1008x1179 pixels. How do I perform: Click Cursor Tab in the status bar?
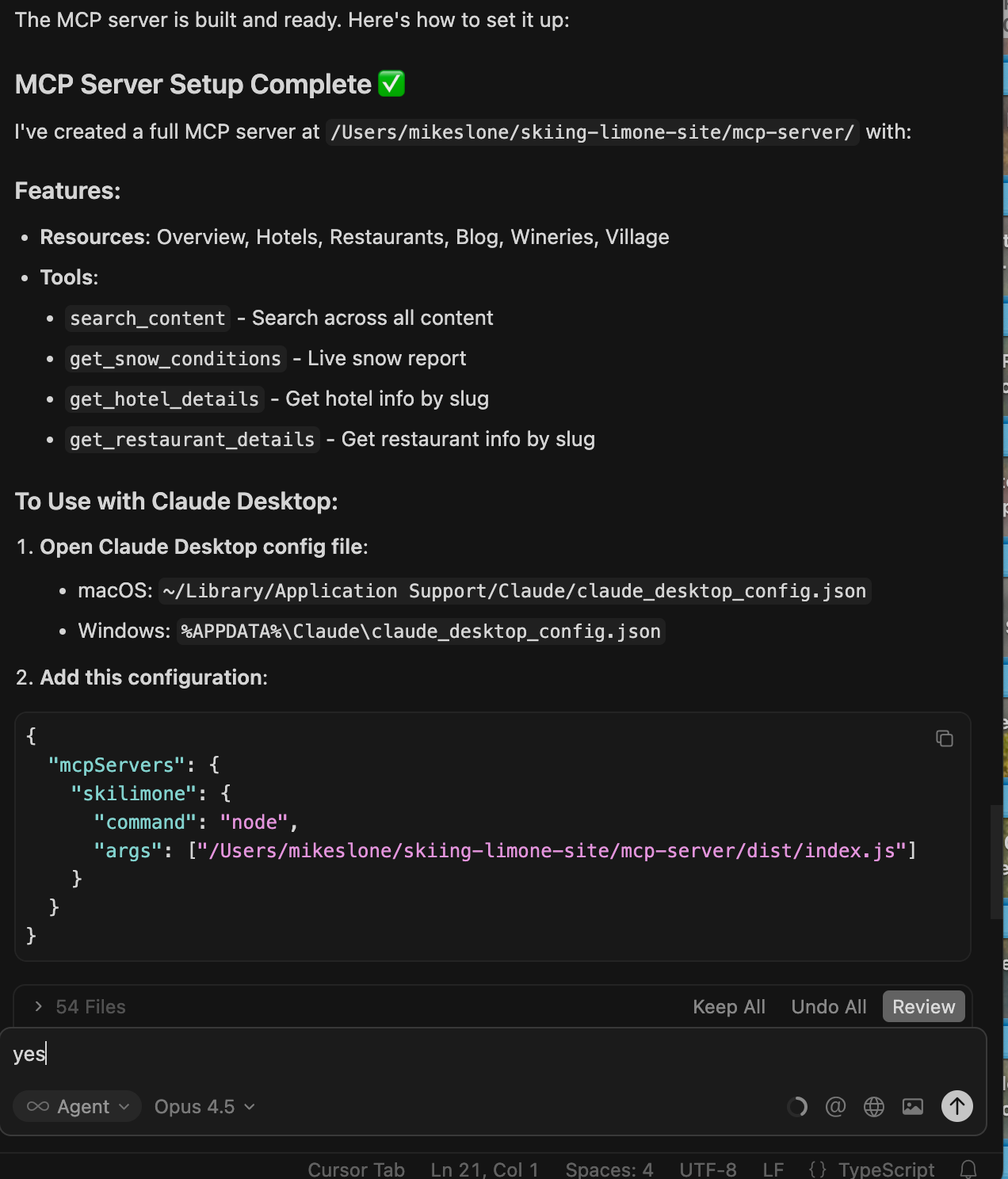(356, 1169)
